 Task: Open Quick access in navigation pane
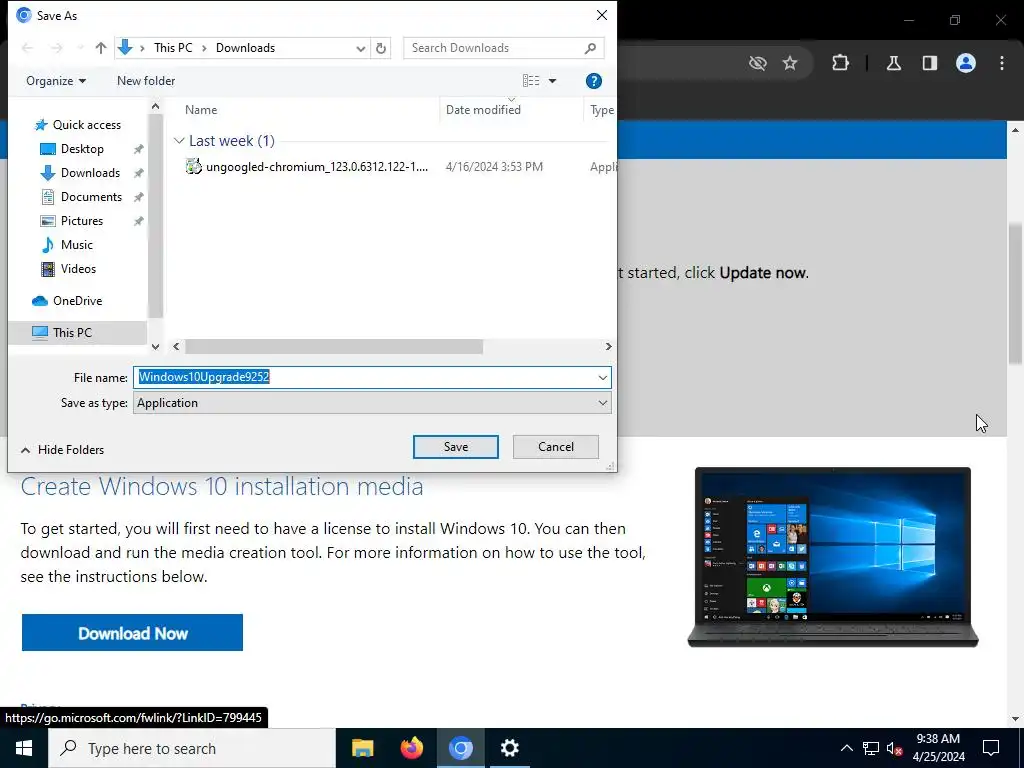click(x=86, y=125)
